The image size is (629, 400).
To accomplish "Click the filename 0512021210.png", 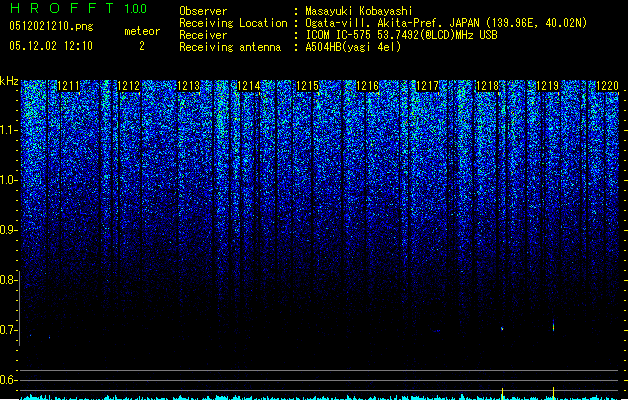I will [x=51, y=27].
